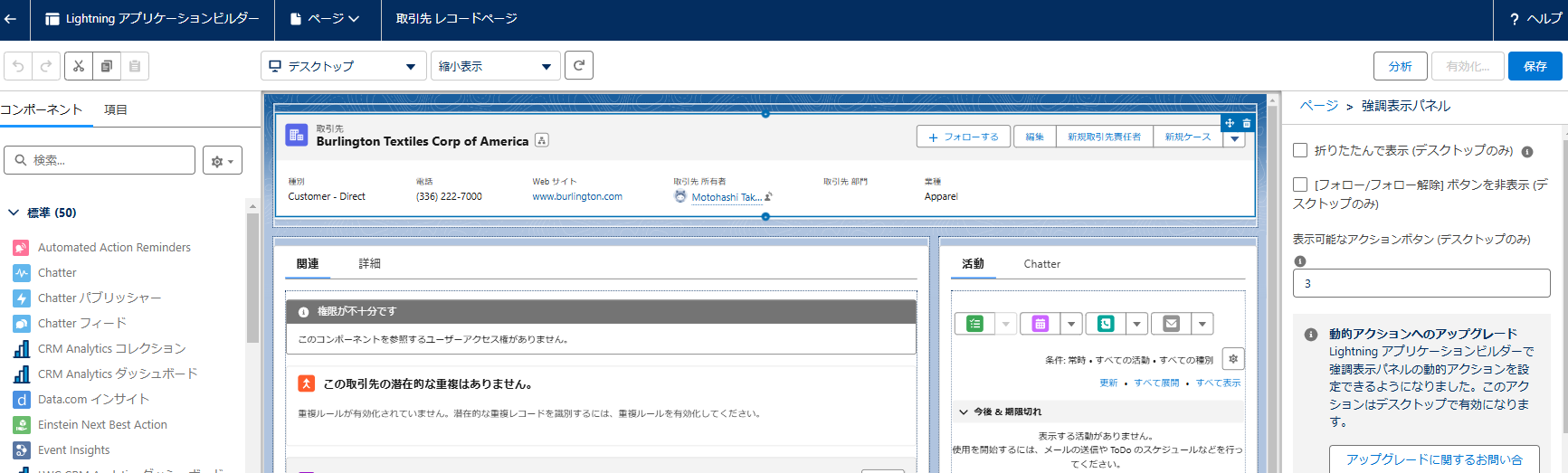Click すべて表示 link in activity
The width and height of the screenshot is (1568, 473).
[x=1218, y=383]
